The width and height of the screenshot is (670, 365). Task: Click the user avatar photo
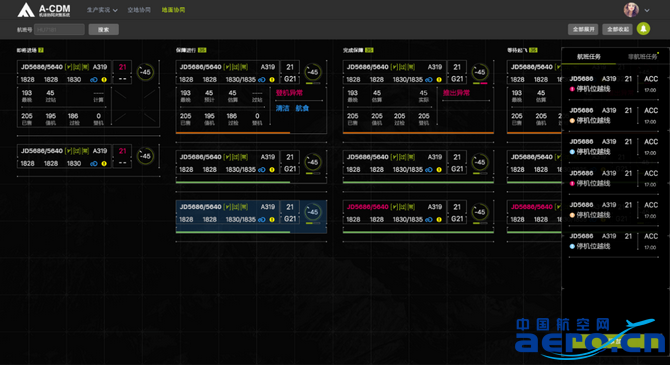[x=631, y=10]
